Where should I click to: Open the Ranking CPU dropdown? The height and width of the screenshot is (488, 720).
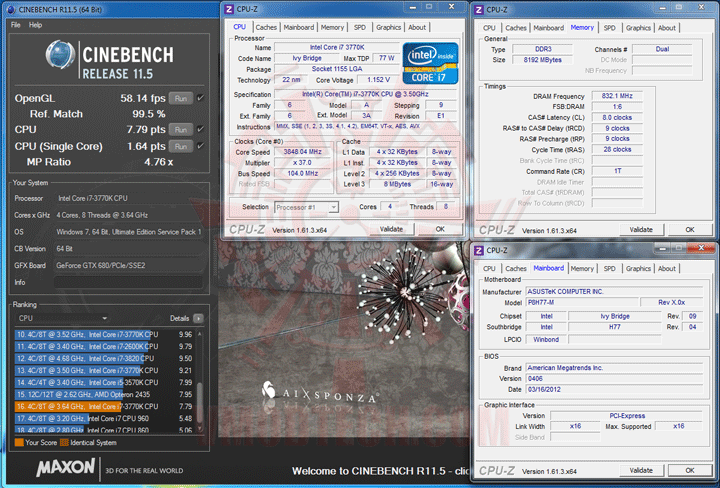[x=62, y=318]
